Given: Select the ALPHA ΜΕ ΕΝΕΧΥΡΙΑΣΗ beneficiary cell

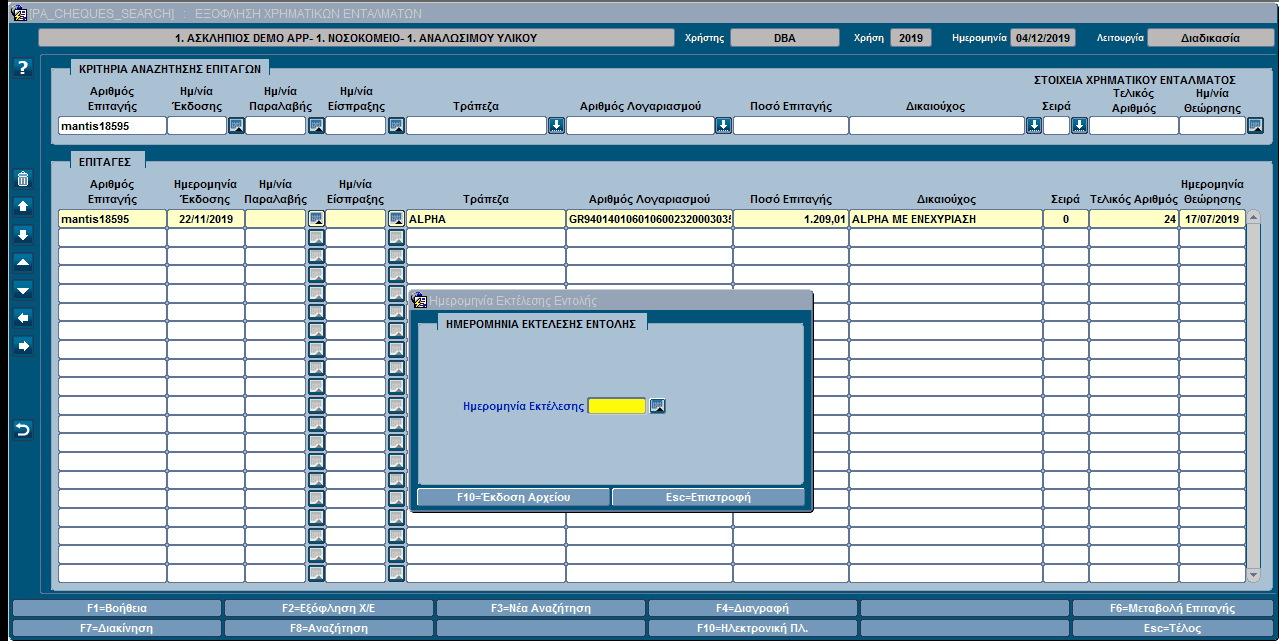Looking at the screenshot, I should tap(945, 219).
